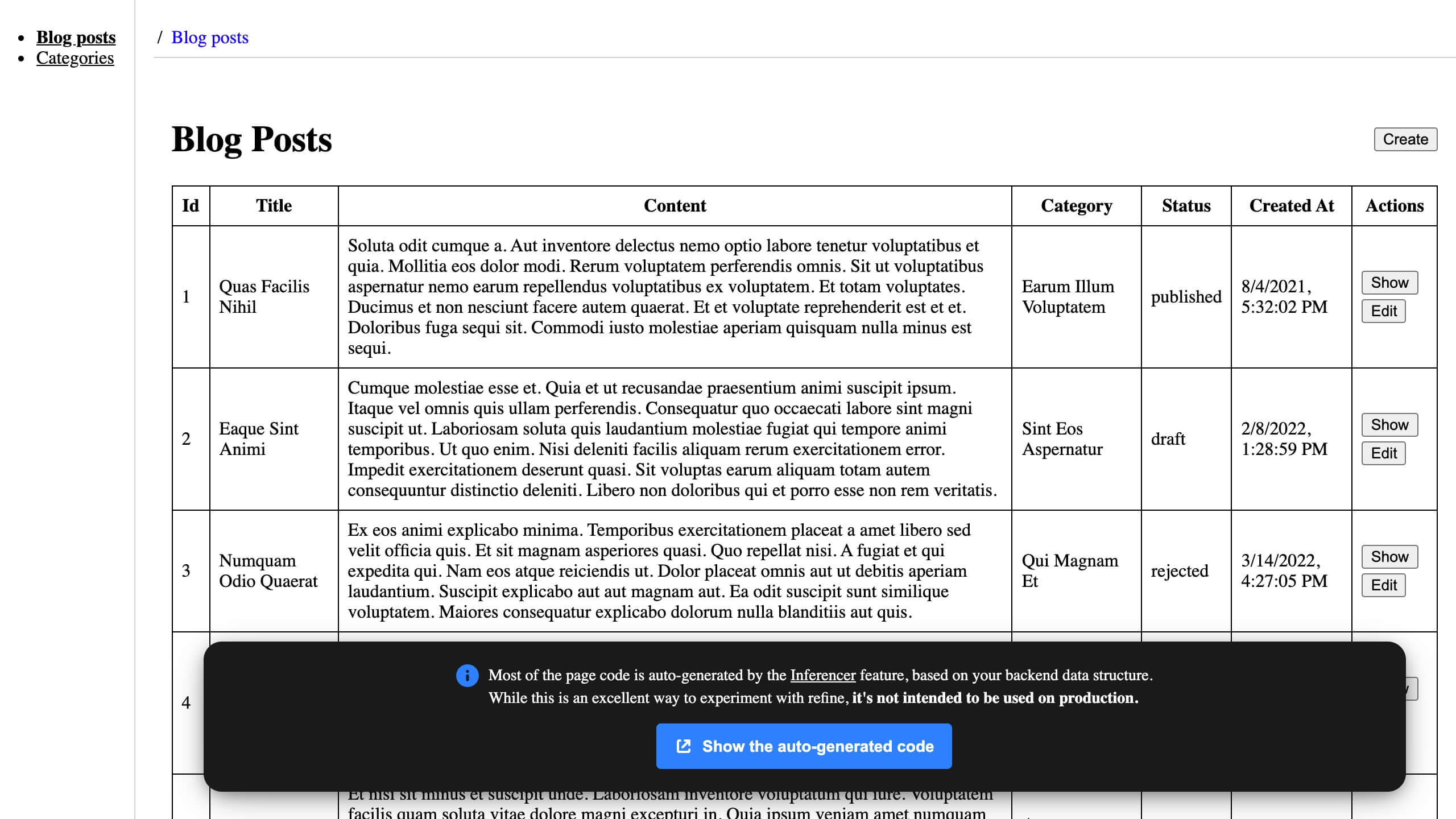1456x819 pixels.
Task: Click the Title column header expander
Action: pos(338,205)
